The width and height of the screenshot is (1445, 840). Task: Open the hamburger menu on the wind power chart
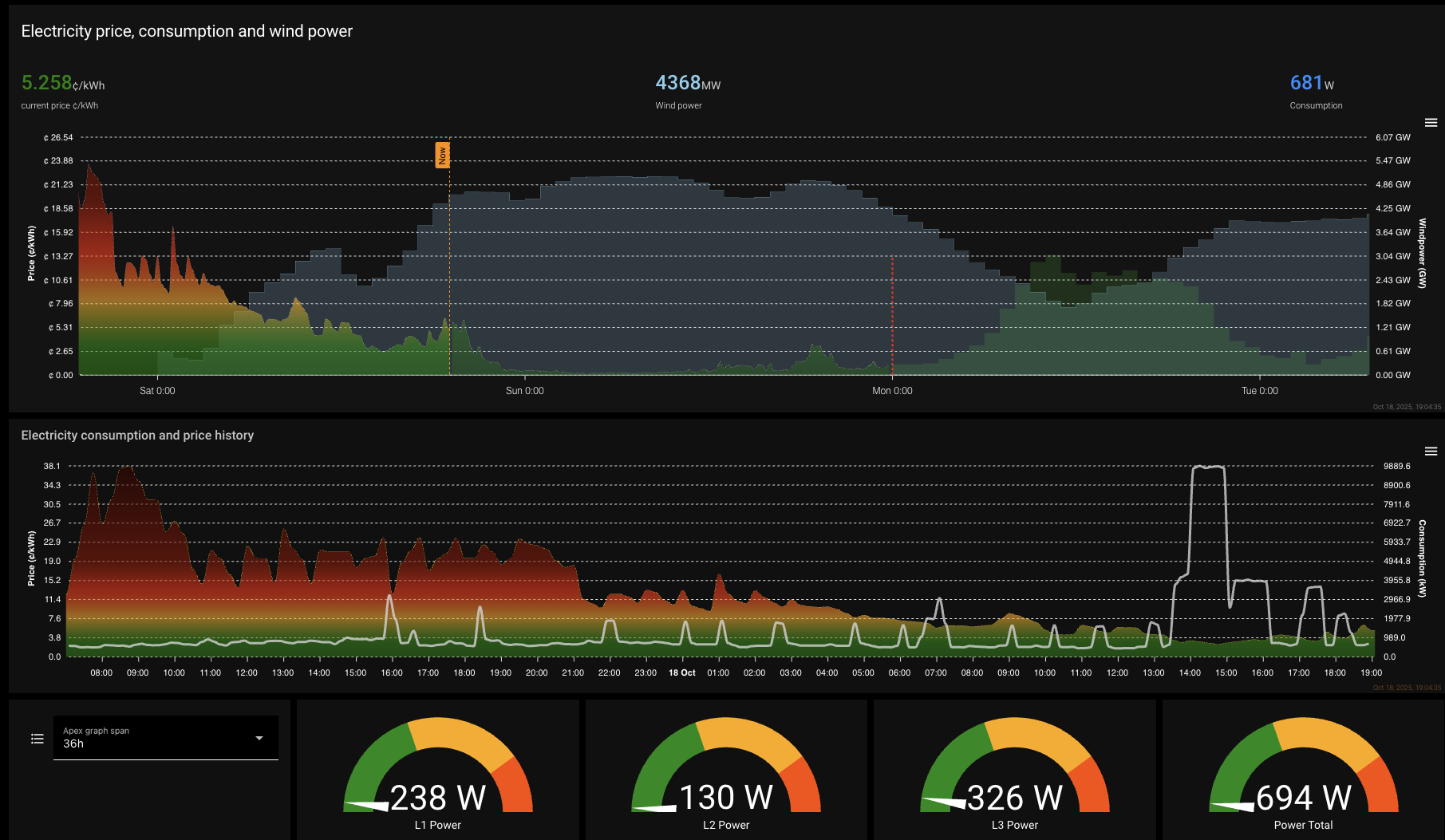pyautogui.click(x=1431, y=123)
